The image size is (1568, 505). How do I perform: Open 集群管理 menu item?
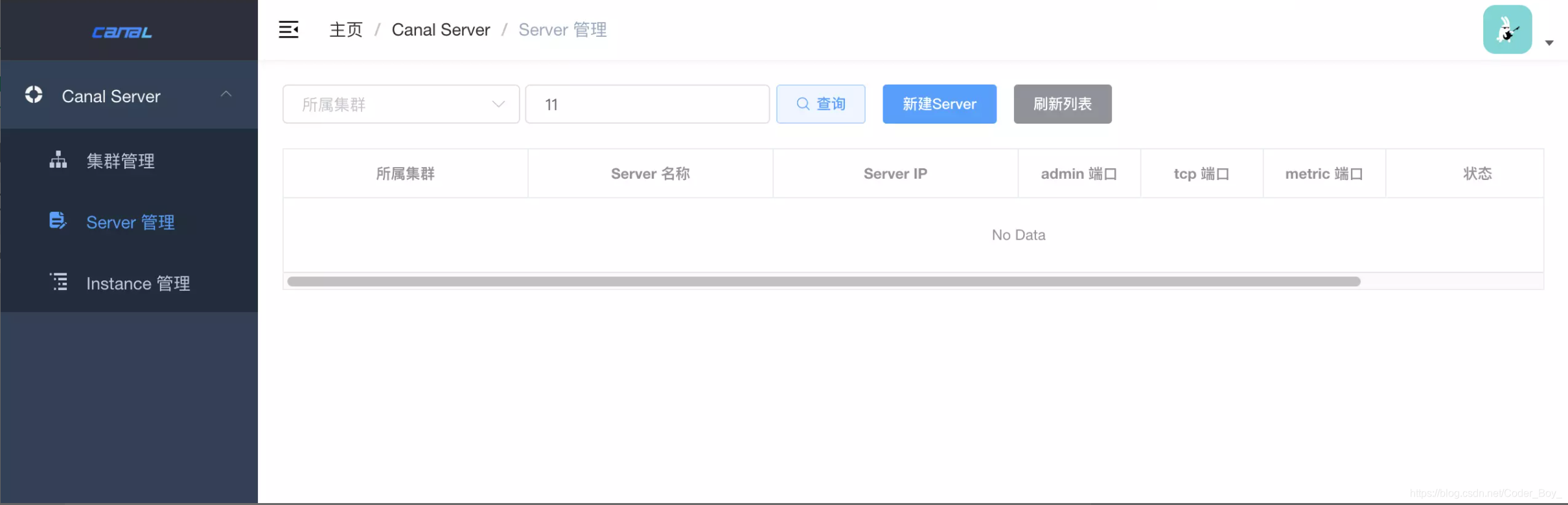129,160
